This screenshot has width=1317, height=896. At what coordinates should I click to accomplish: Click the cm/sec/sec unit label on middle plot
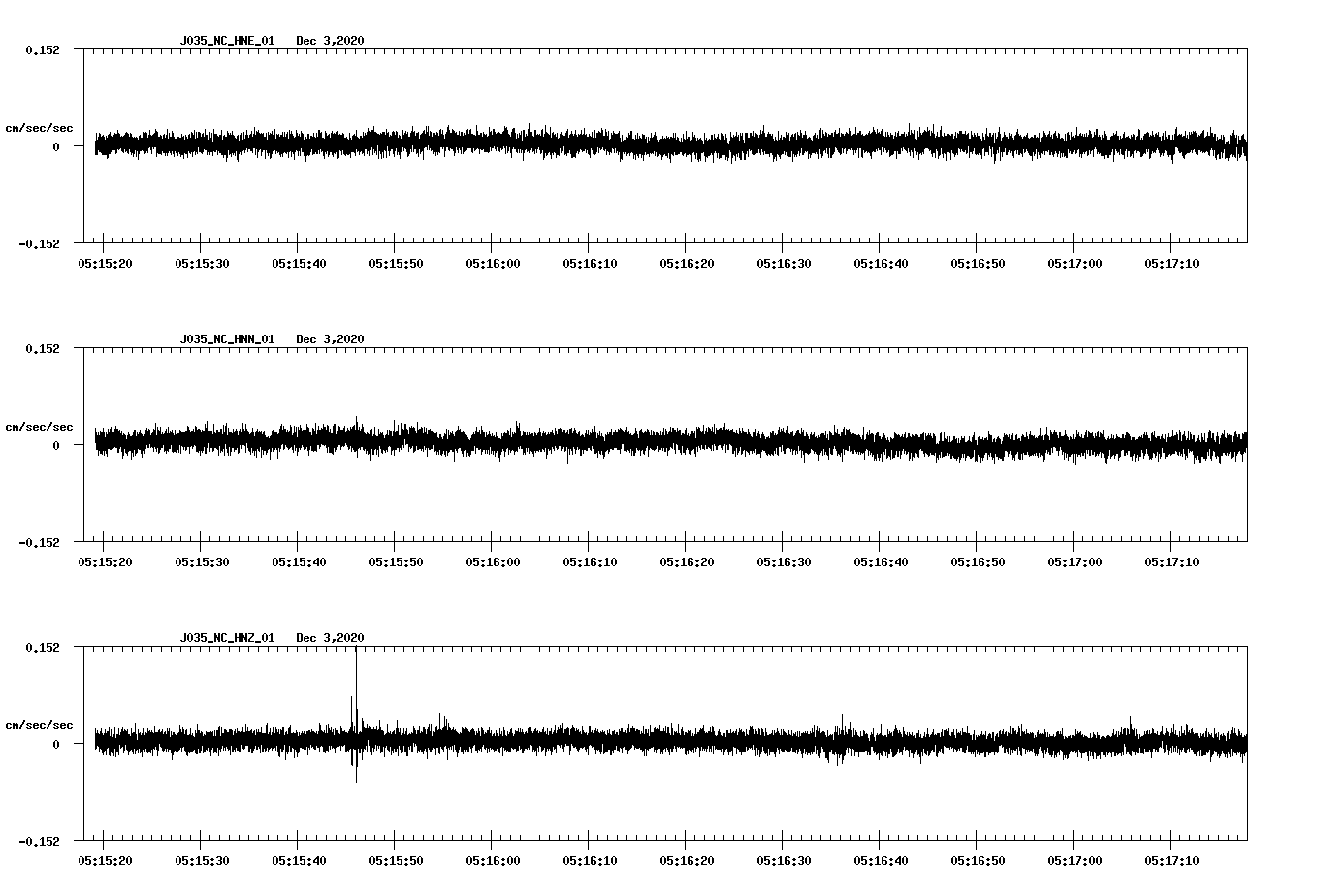tap(41, 427)
